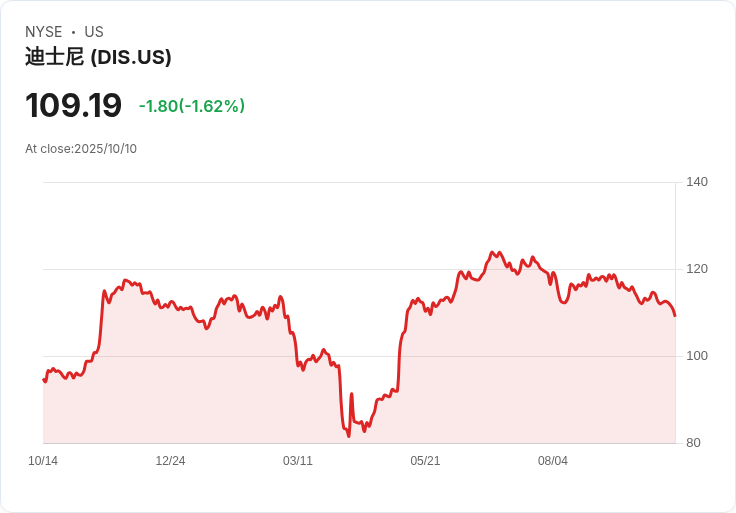Select the 12/24 date on the x-axis

tap(170, 461)
